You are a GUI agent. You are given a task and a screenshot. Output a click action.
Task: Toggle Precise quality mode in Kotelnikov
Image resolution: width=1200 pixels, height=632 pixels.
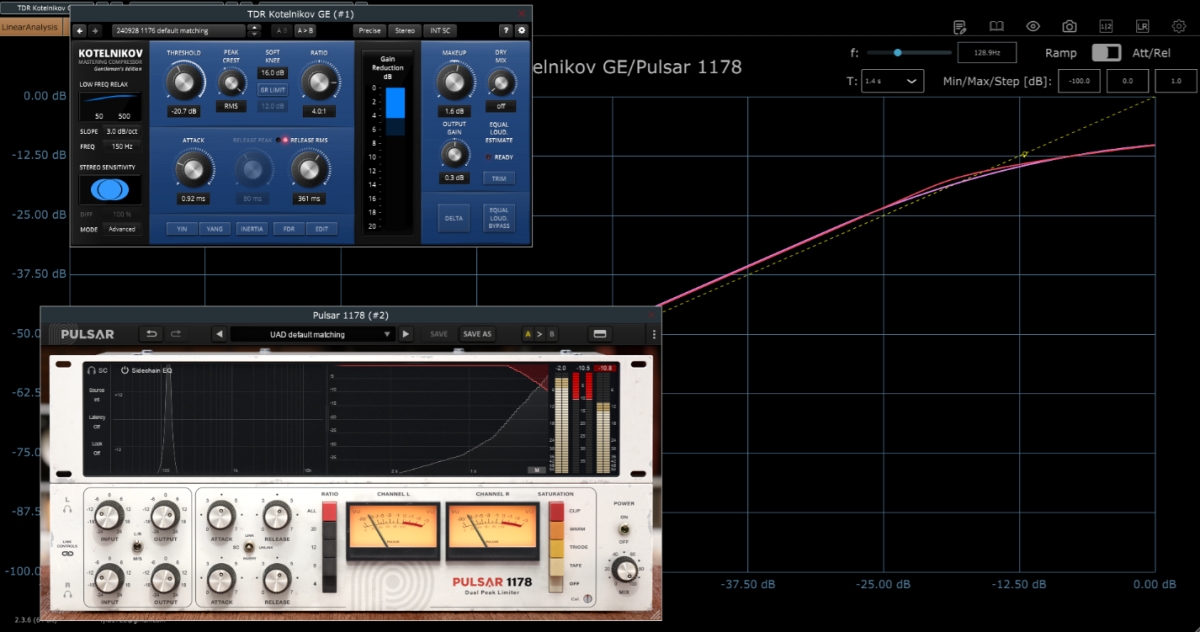370,31
